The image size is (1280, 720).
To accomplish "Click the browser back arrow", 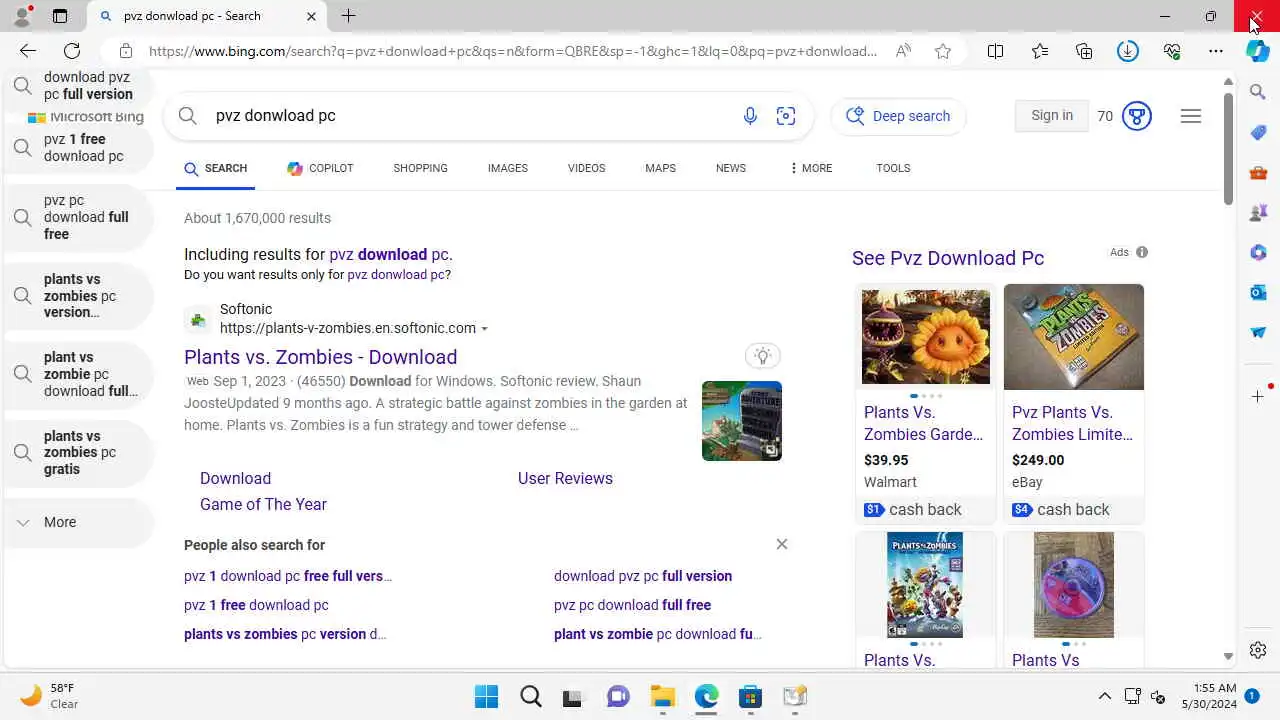I will pyautogui.click(x=28, y=51).
